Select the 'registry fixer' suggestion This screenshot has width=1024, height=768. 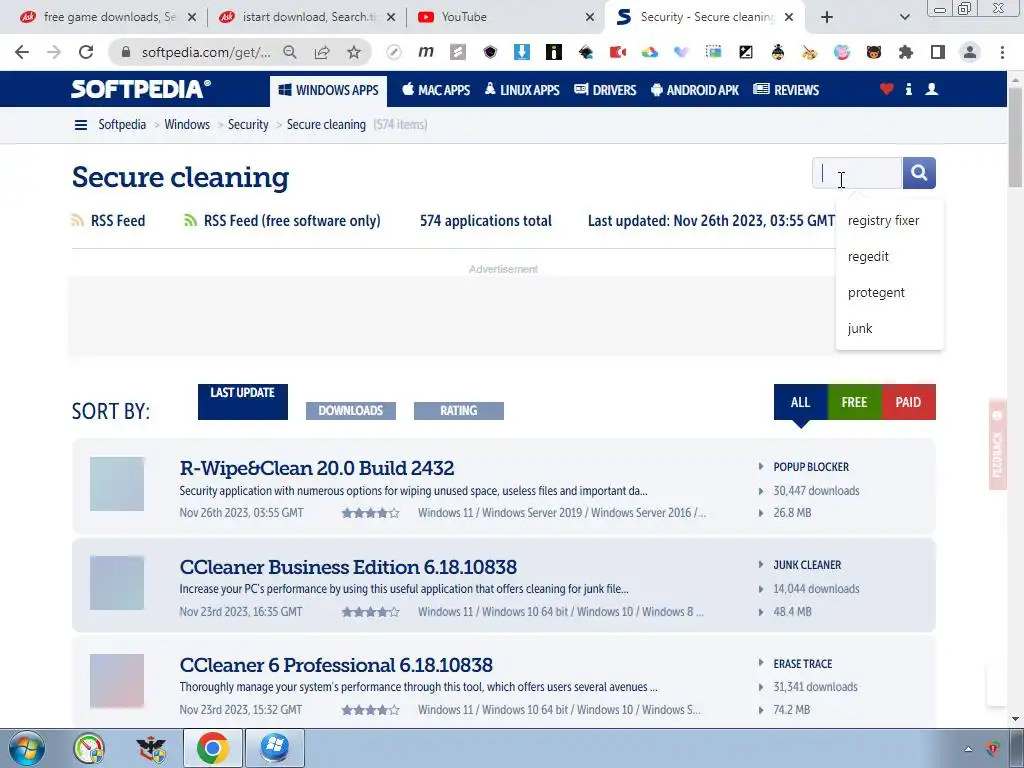889,221
